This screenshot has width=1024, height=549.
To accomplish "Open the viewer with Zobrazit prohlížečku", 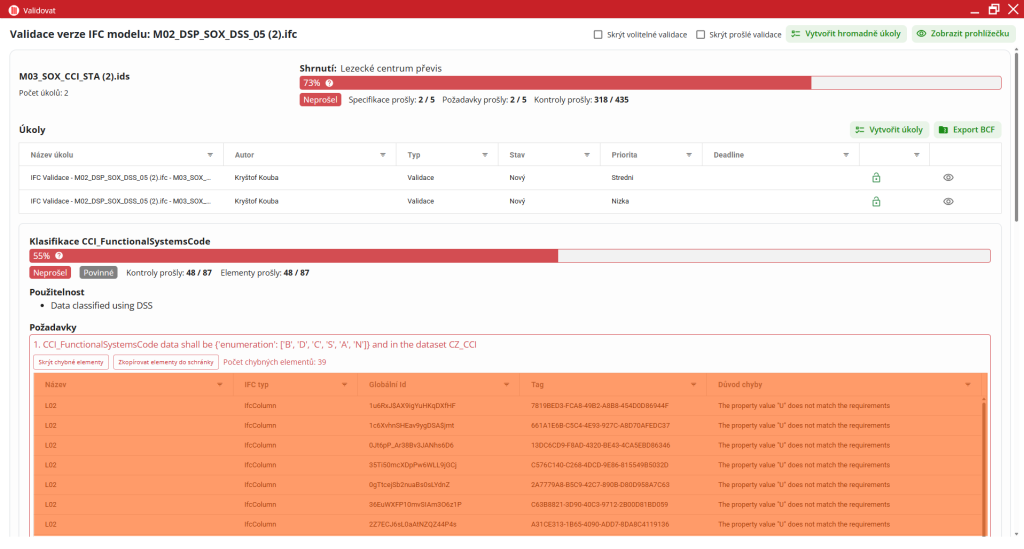I will [x=963, y=34].
